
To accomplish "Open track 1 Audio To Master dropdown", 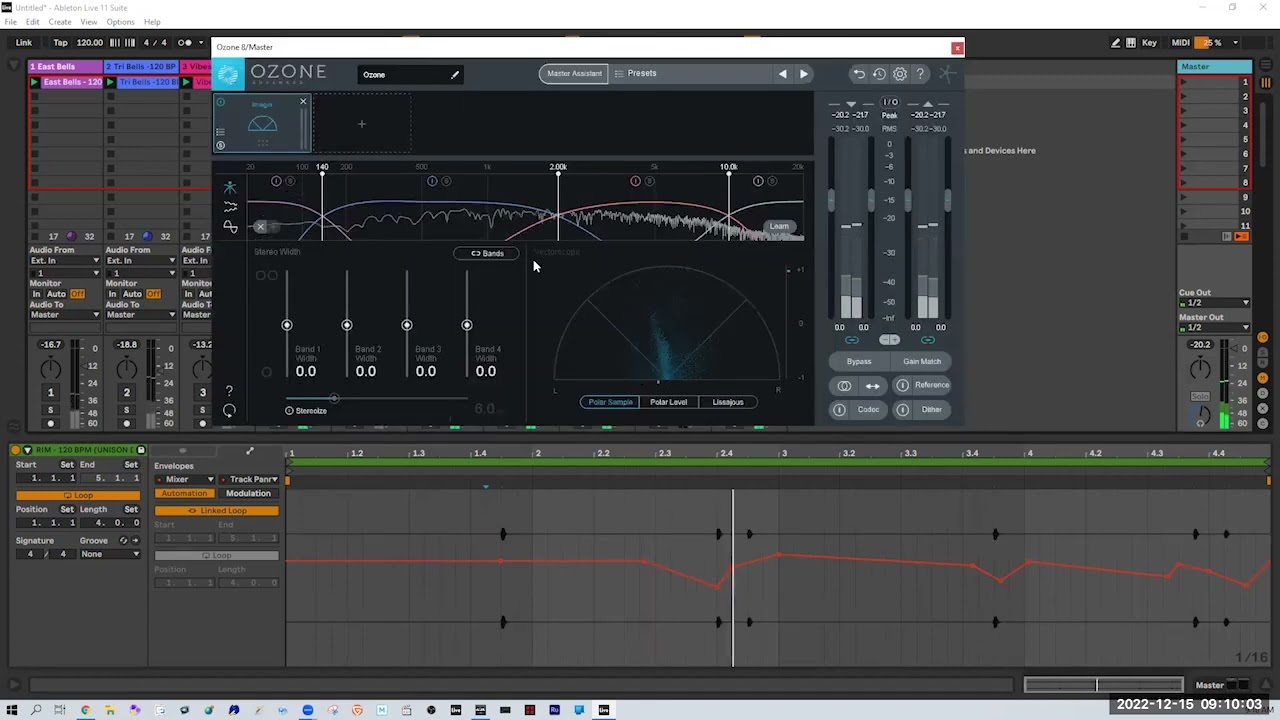I will pyautogui.click(x=65, y=315).
